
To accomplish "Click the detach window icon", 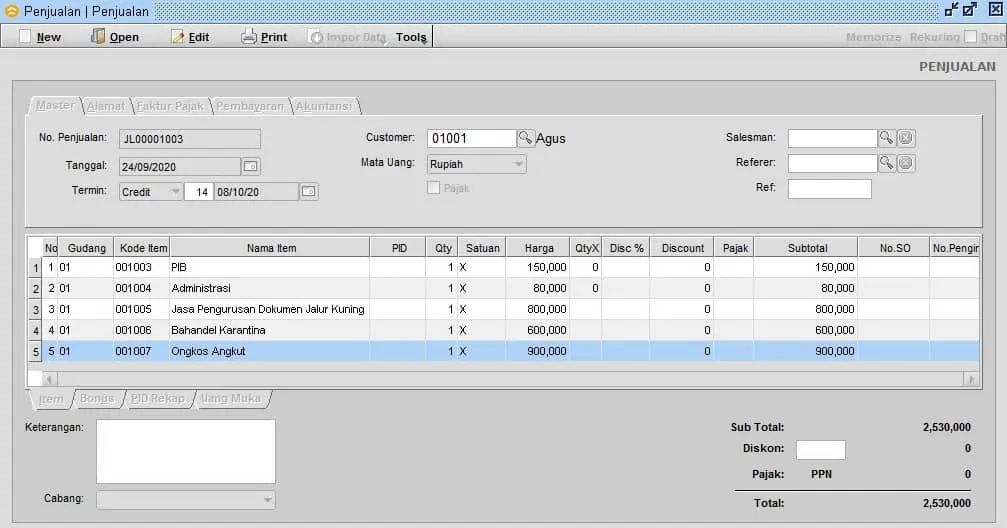I will click(970, 10).
